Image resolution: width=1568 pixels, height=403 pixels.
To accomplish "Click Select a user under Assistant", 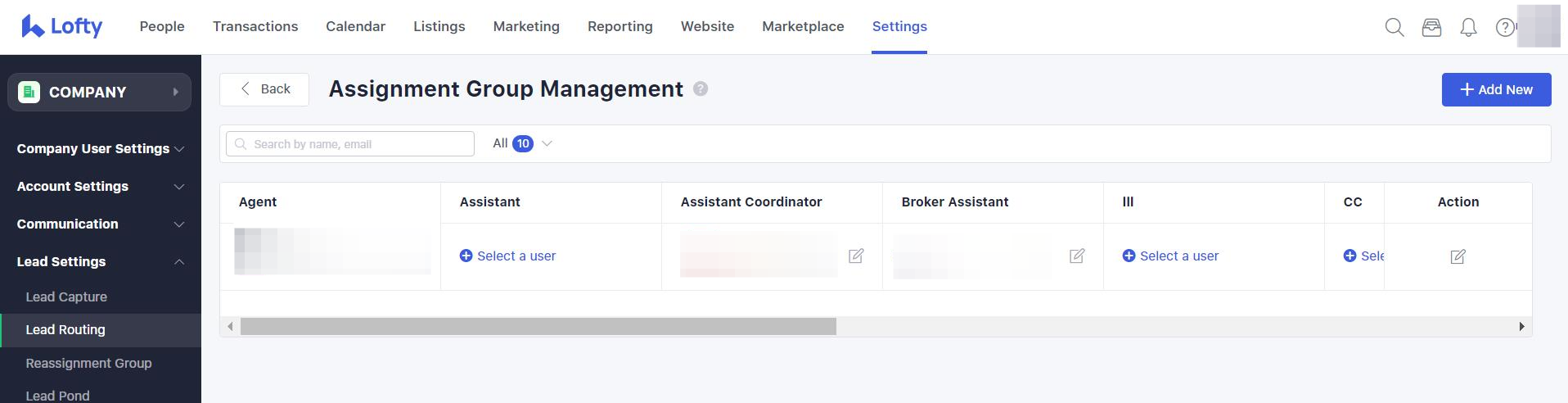I will (507, 256).
